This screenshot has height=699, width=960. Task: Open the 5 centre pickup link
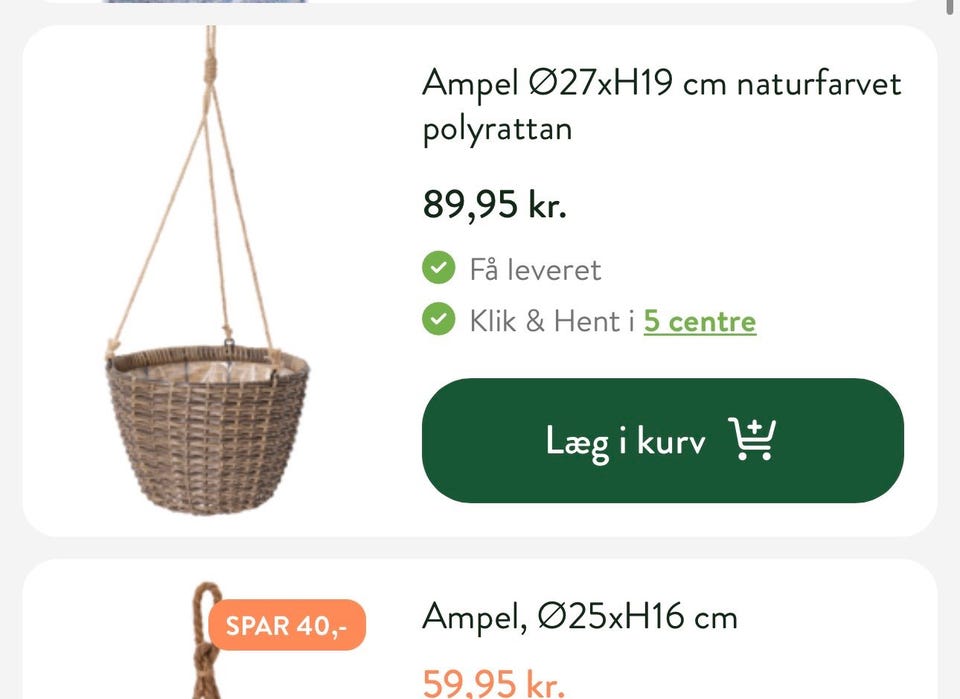(x=699, y=321)
